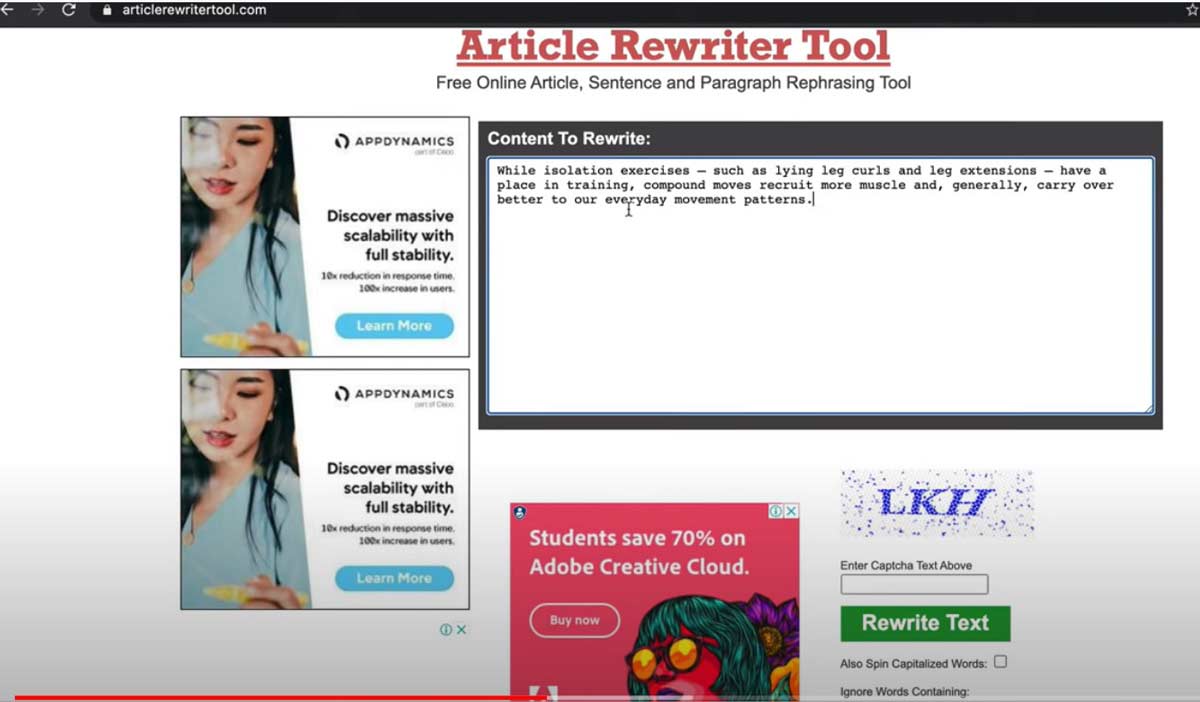Reload the page with the refresh icon
The image size is (1200, 702).
(x=69, y=10)
